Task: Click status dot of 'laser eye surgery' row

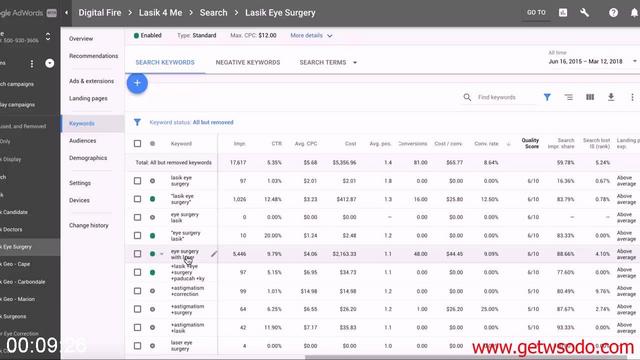Action: 152,346
